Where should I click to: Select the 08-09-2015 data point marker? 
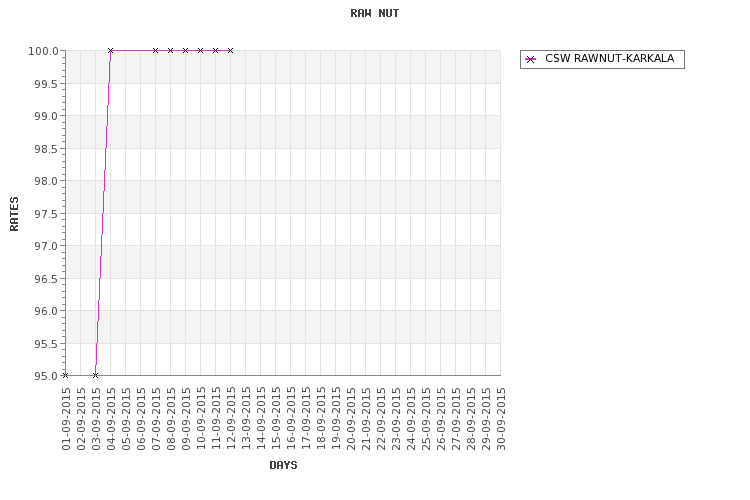170,50
